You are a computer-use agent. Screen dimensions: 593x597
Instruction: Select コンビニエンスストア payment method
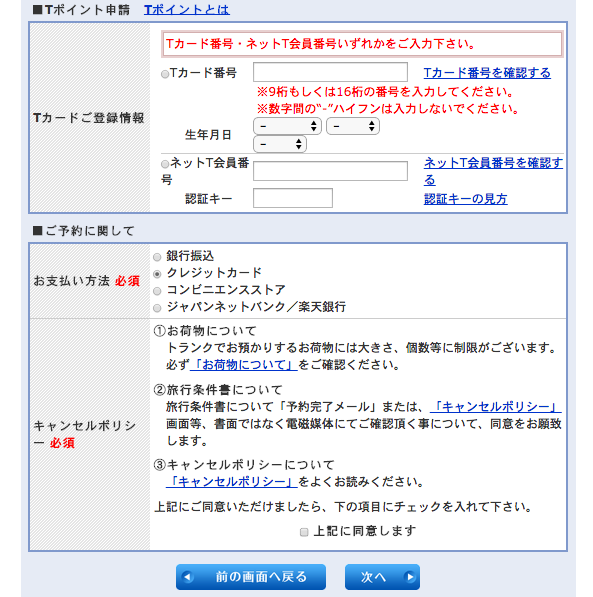click(157, 291)
